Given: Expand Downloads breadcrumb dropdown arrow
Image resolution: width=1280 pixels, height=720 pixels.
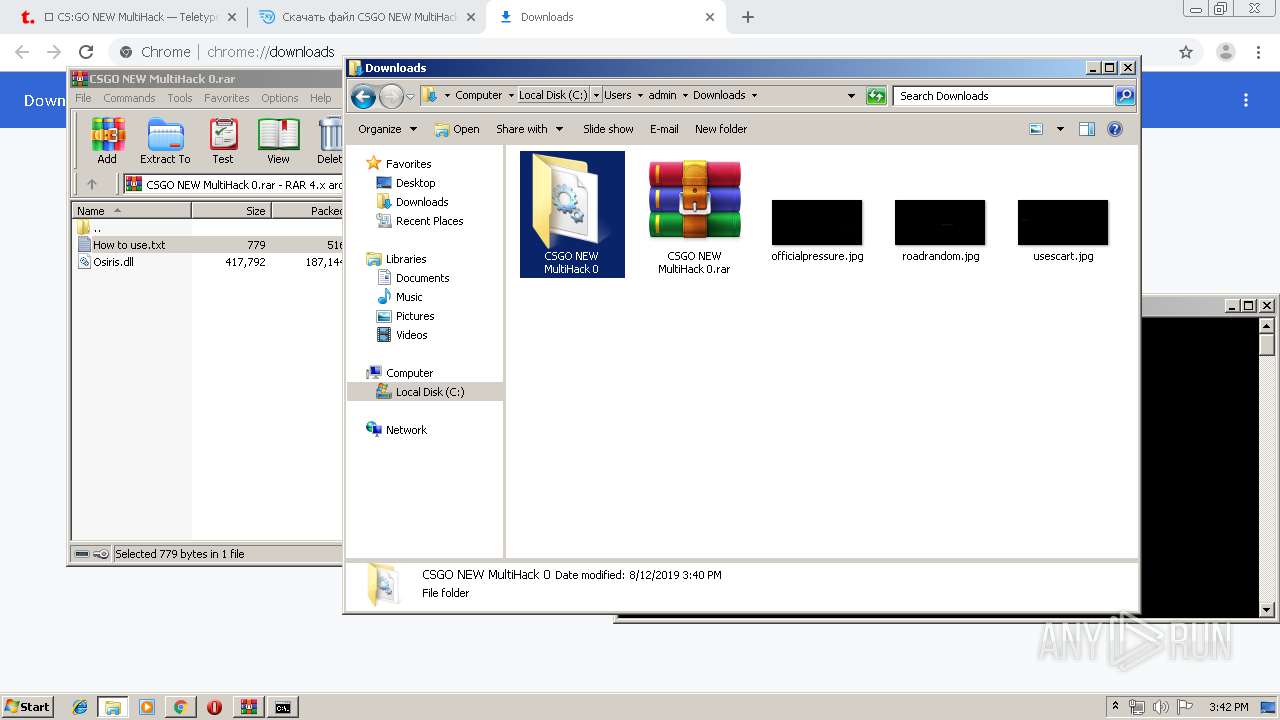Looking at the screenshot, I should [754, 95].
